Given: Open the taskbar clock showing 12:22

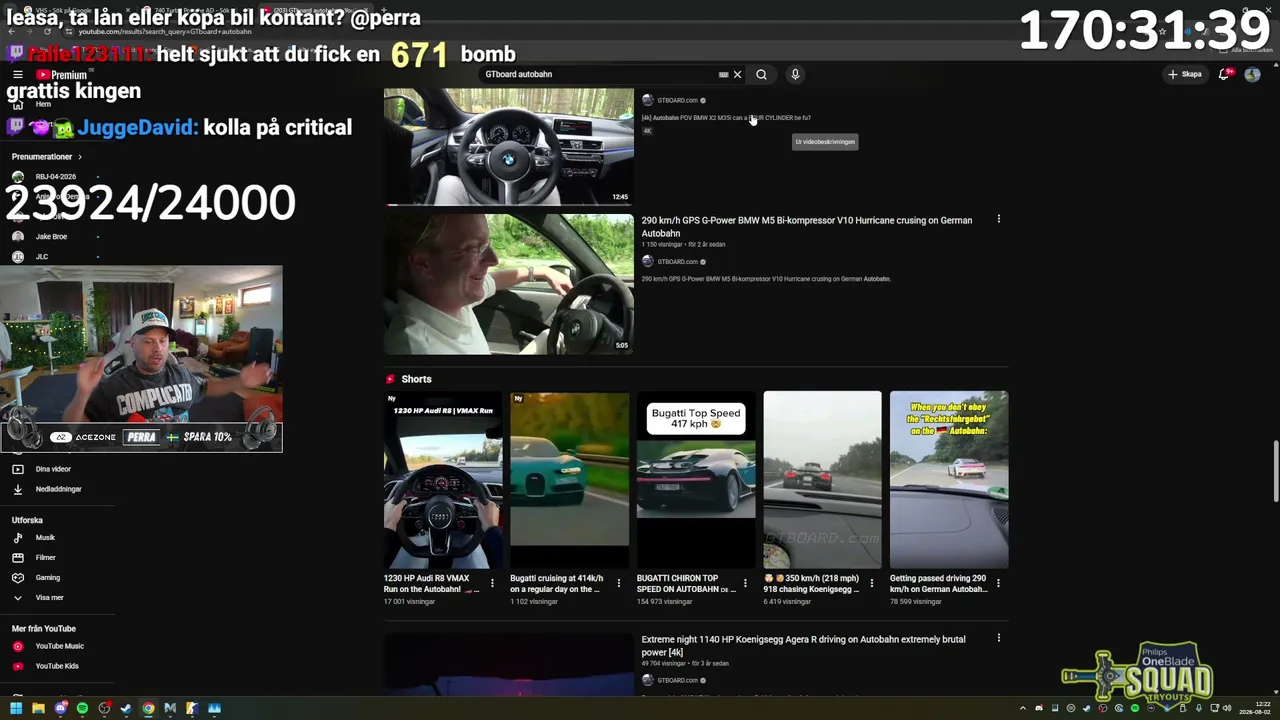Looking at the screenshot, I should point(1254,708).
